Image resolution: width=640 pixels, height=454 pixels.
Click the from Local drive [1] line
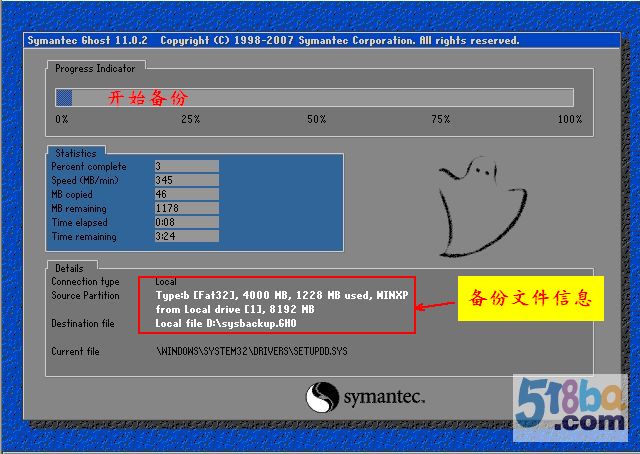tap(235, 309)
